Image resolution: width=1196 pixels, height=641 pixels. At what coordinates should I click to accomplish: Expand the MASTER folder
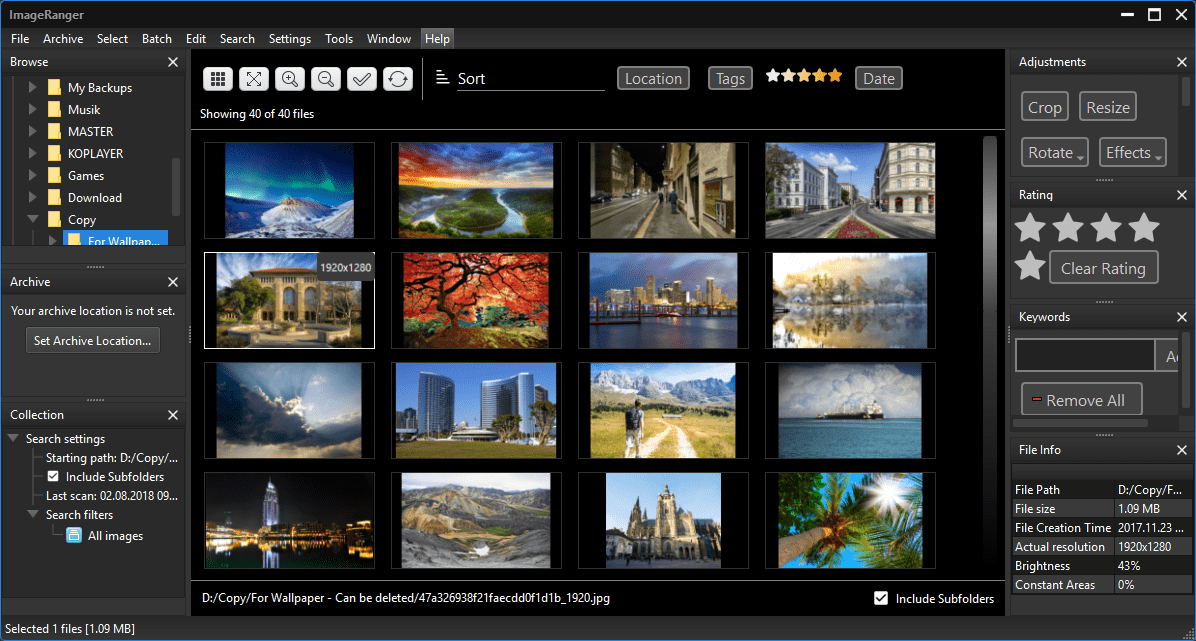click(33, 131)
